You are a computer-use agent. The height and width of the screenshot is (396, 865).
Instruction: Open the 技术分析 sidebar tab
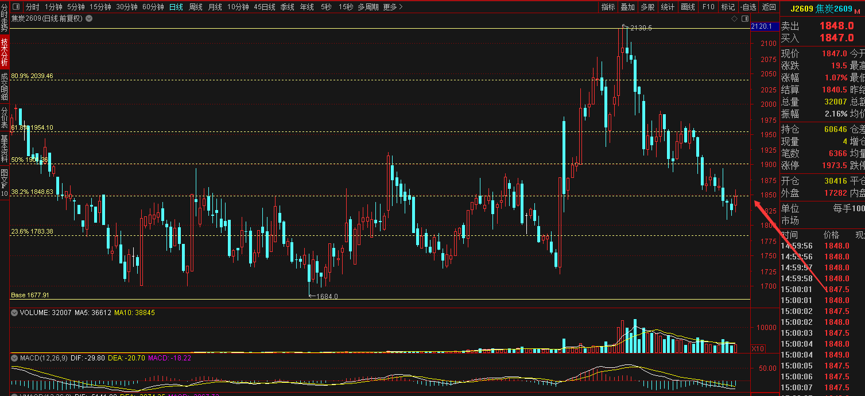tap(4, 51)
